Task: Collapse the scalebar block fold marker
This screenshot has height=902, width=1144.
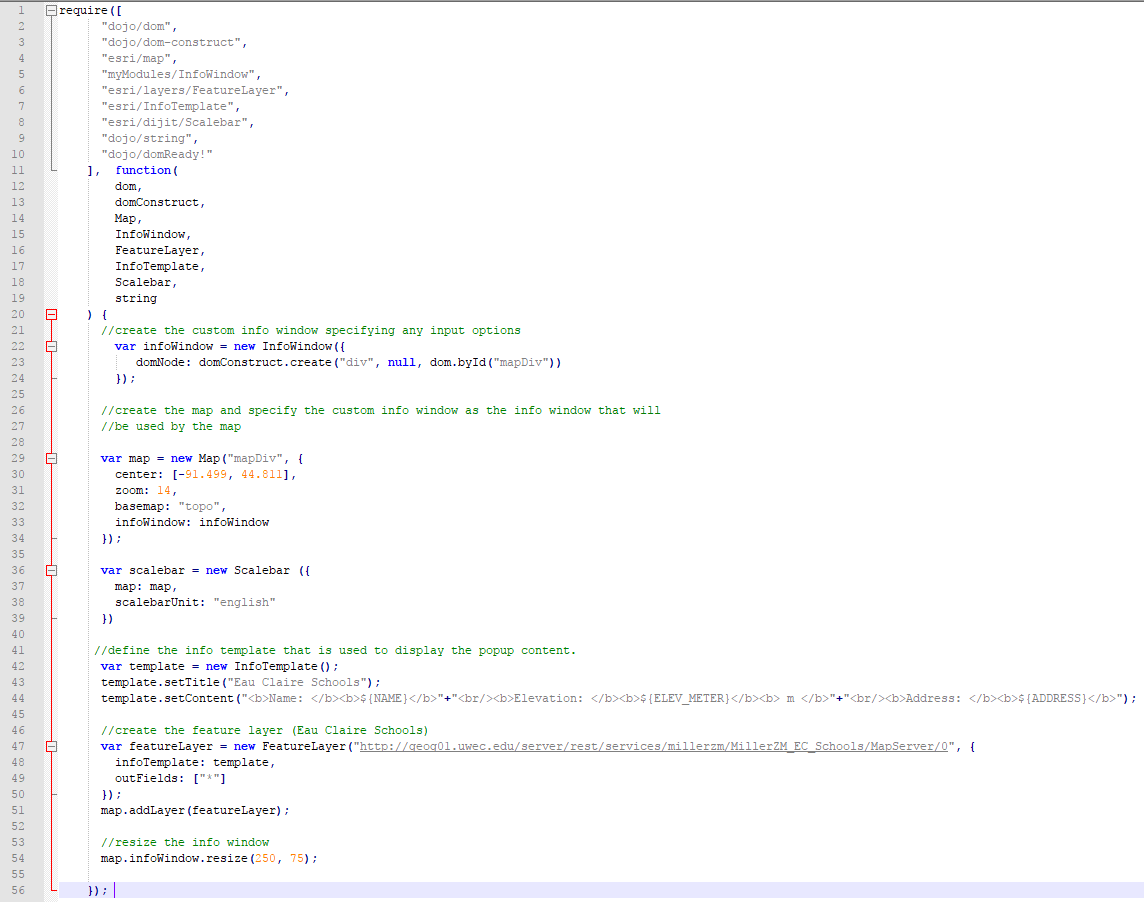Action: 52,571
